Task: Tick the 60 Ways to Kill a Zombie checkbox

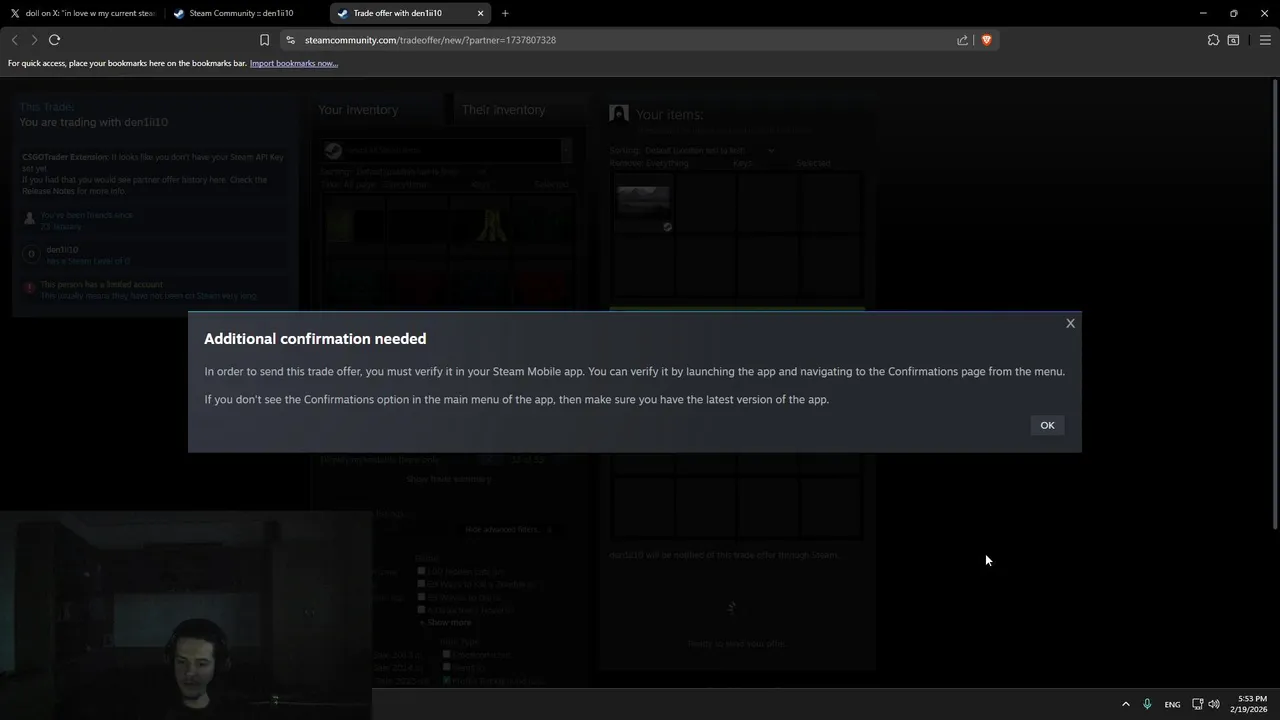Action: (421, 584)
